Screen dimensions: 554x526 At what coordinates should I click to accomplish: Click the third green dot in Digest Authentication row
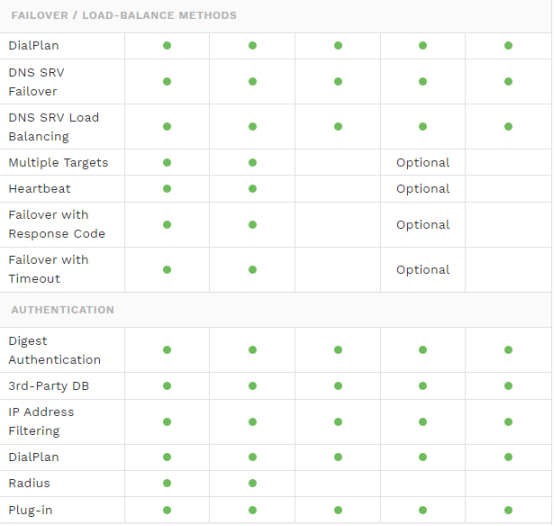[338, 350]
